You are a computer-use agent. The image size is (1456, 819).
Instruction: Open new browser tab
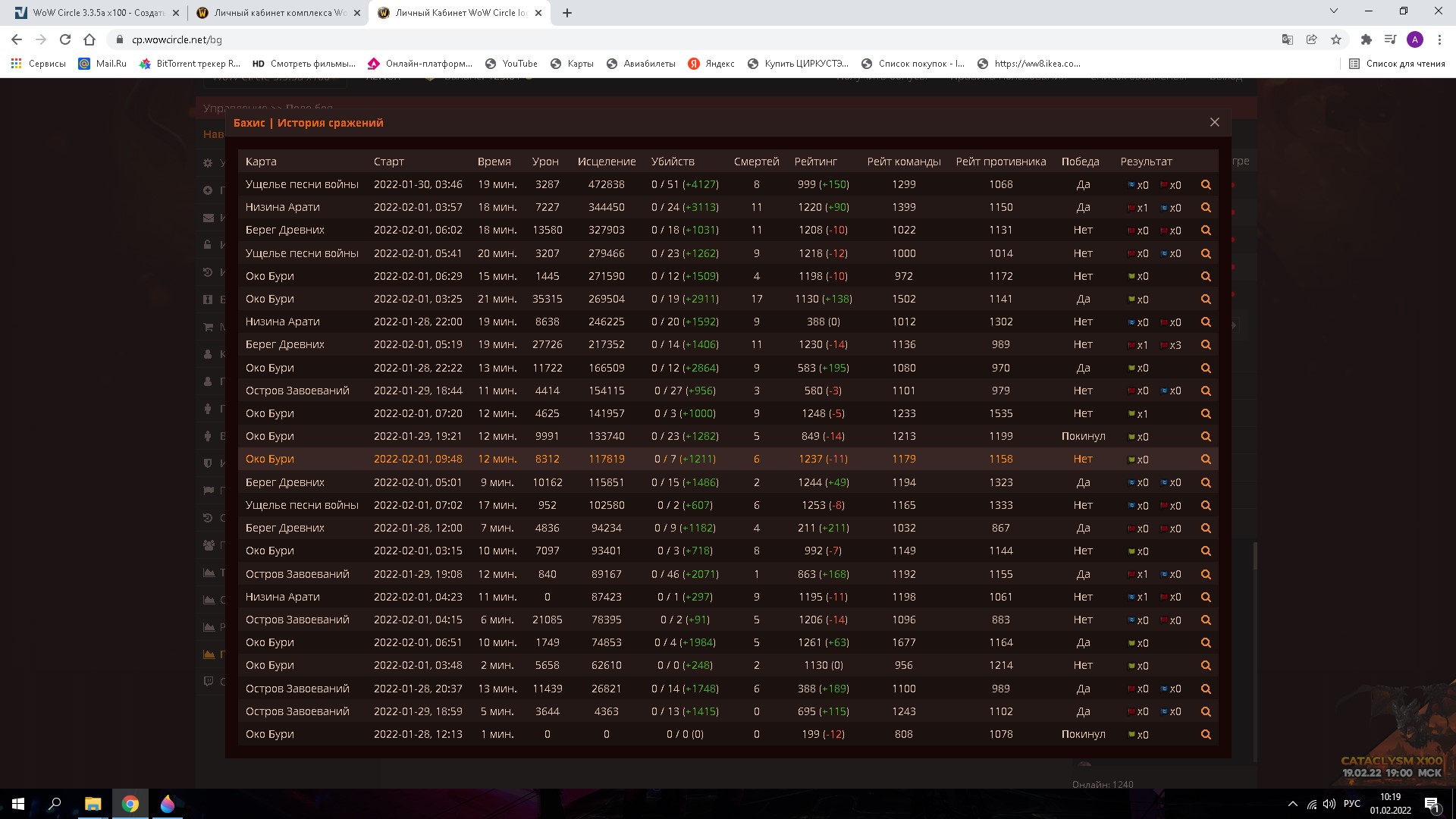point(566,13)
